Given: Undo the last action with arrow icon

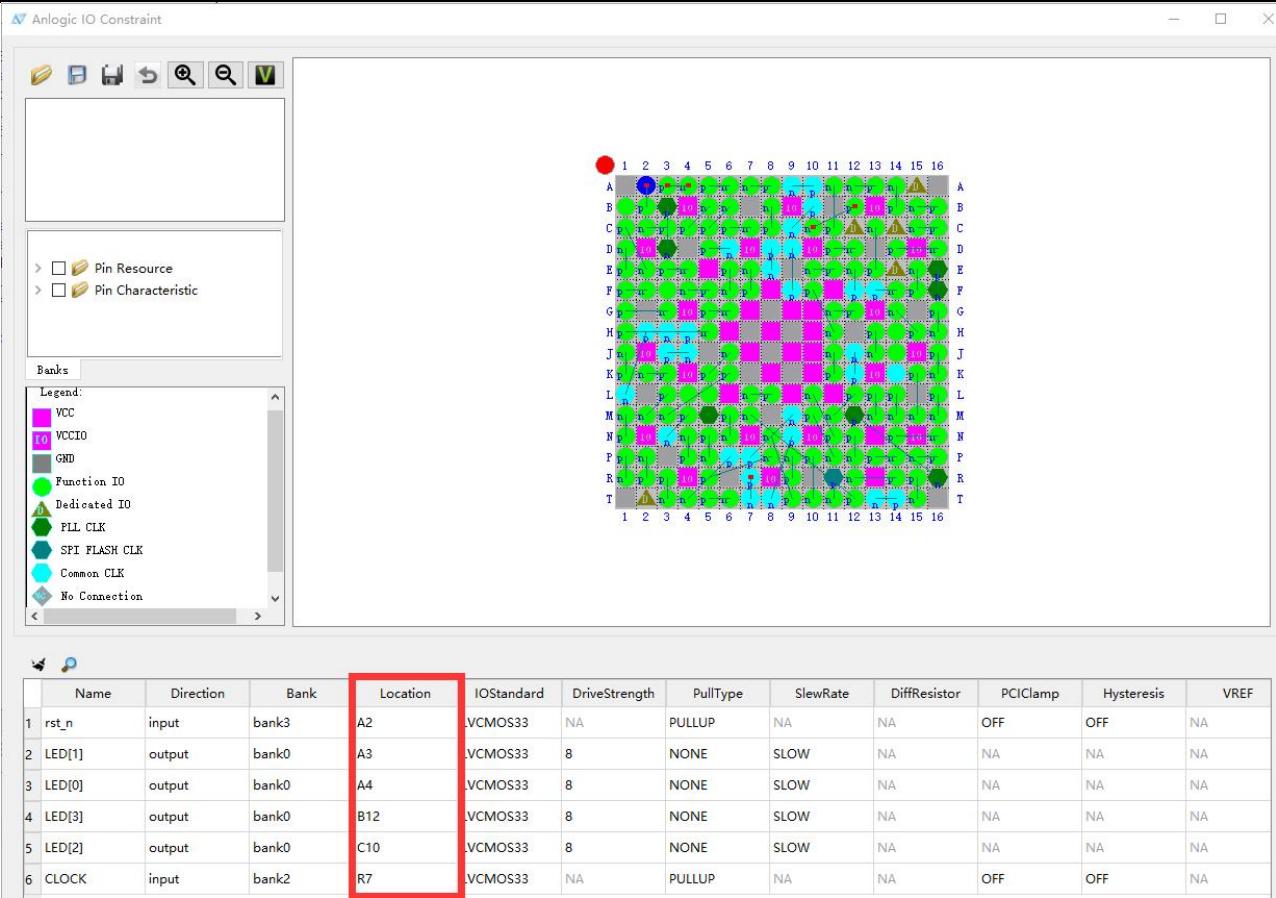Looking at the screenshot, I should pos(148,75).
